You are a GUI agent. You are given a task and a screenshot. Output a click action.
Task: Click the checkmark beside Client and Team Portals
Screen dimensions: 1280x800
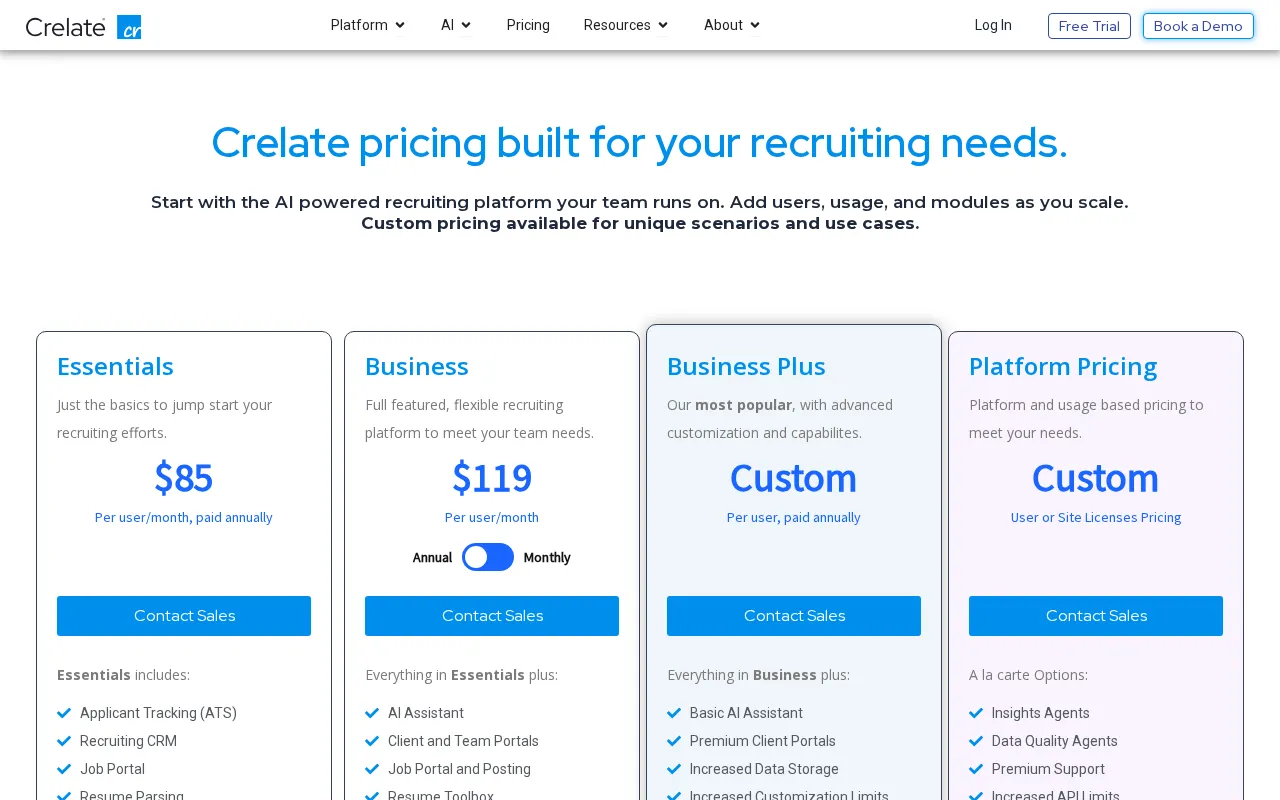coord(372,741)
